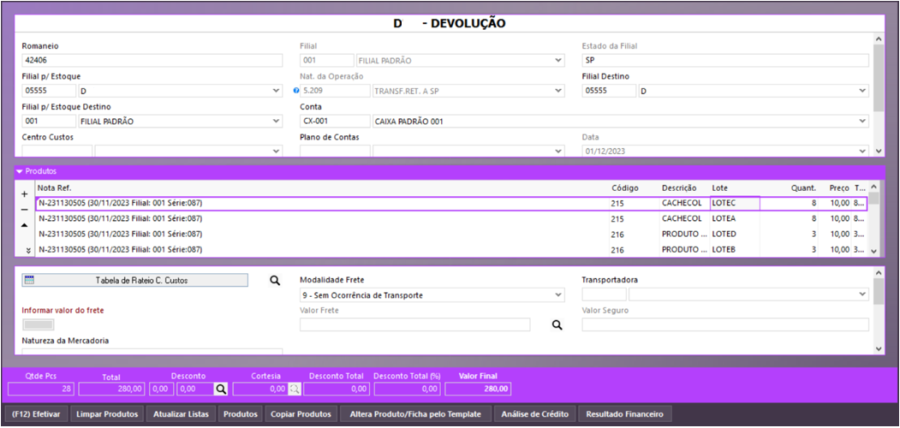Viewport: 900px width, 428px height.
Task: Click the Nat. da Operação code field 5.209
Action: 335,91
